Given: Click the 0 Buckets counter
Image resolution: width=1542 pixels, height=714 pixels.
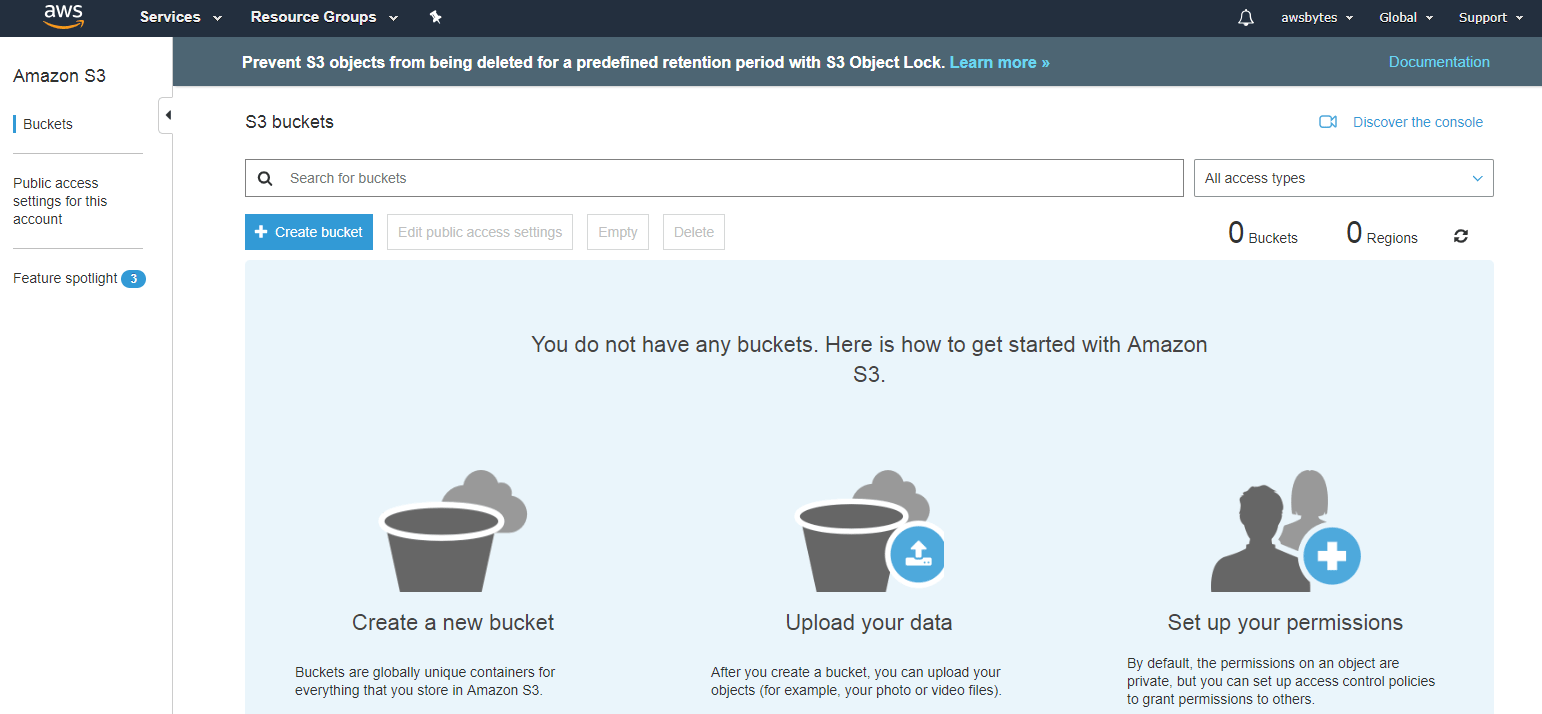Looking at the screenshot, I should pos(1263,234).
